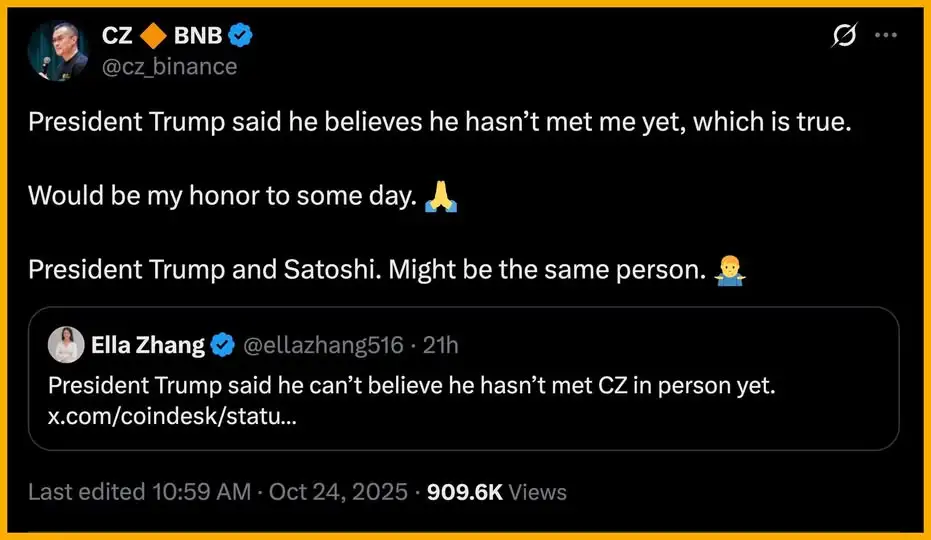The image size is (931, 540).
Task: Click the orange diamond icon in name
Action: [x=153, y=37]
